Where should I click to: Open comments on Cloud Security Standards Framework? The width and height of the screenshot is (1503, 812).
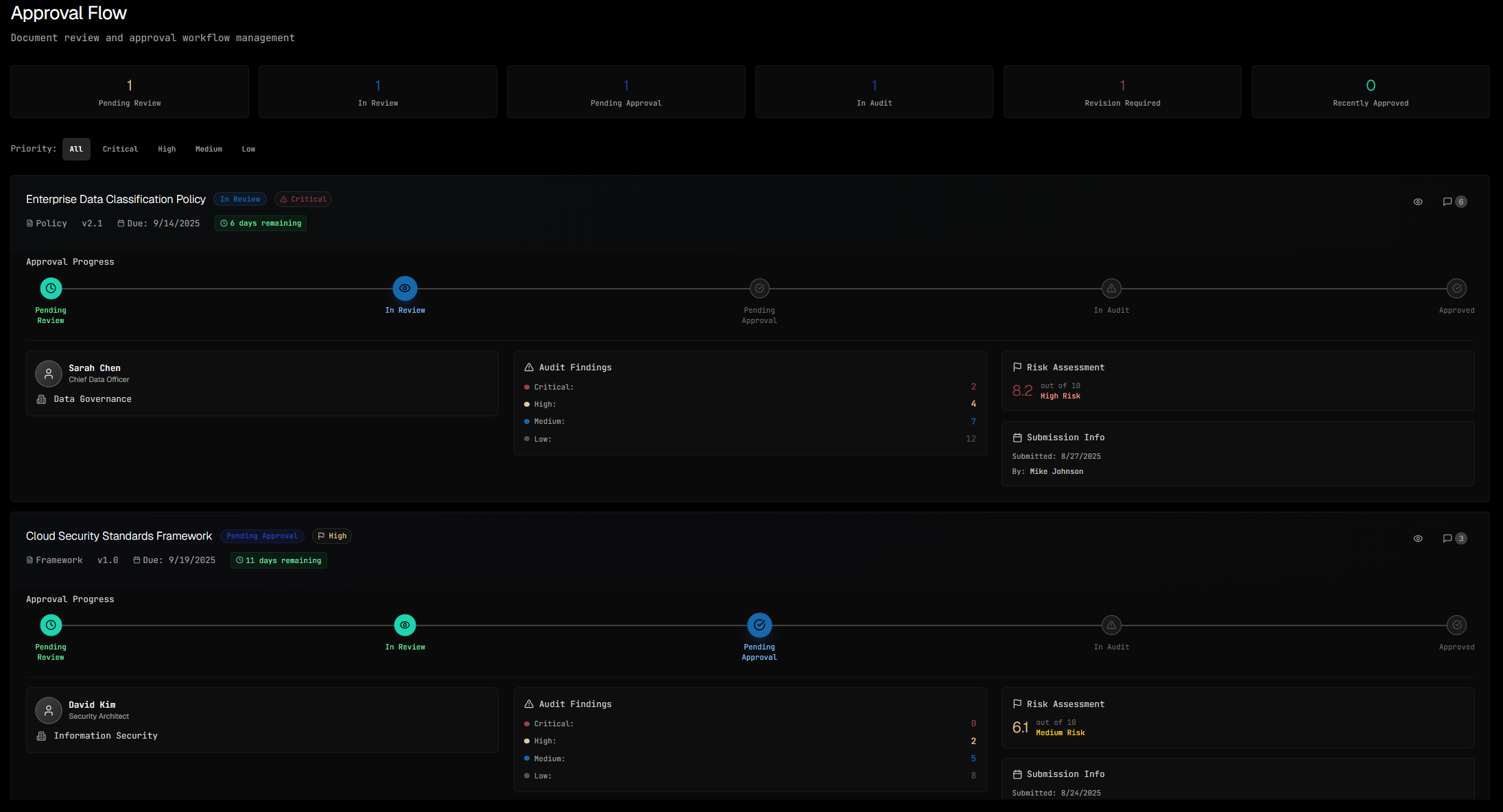pos(1447,538)
